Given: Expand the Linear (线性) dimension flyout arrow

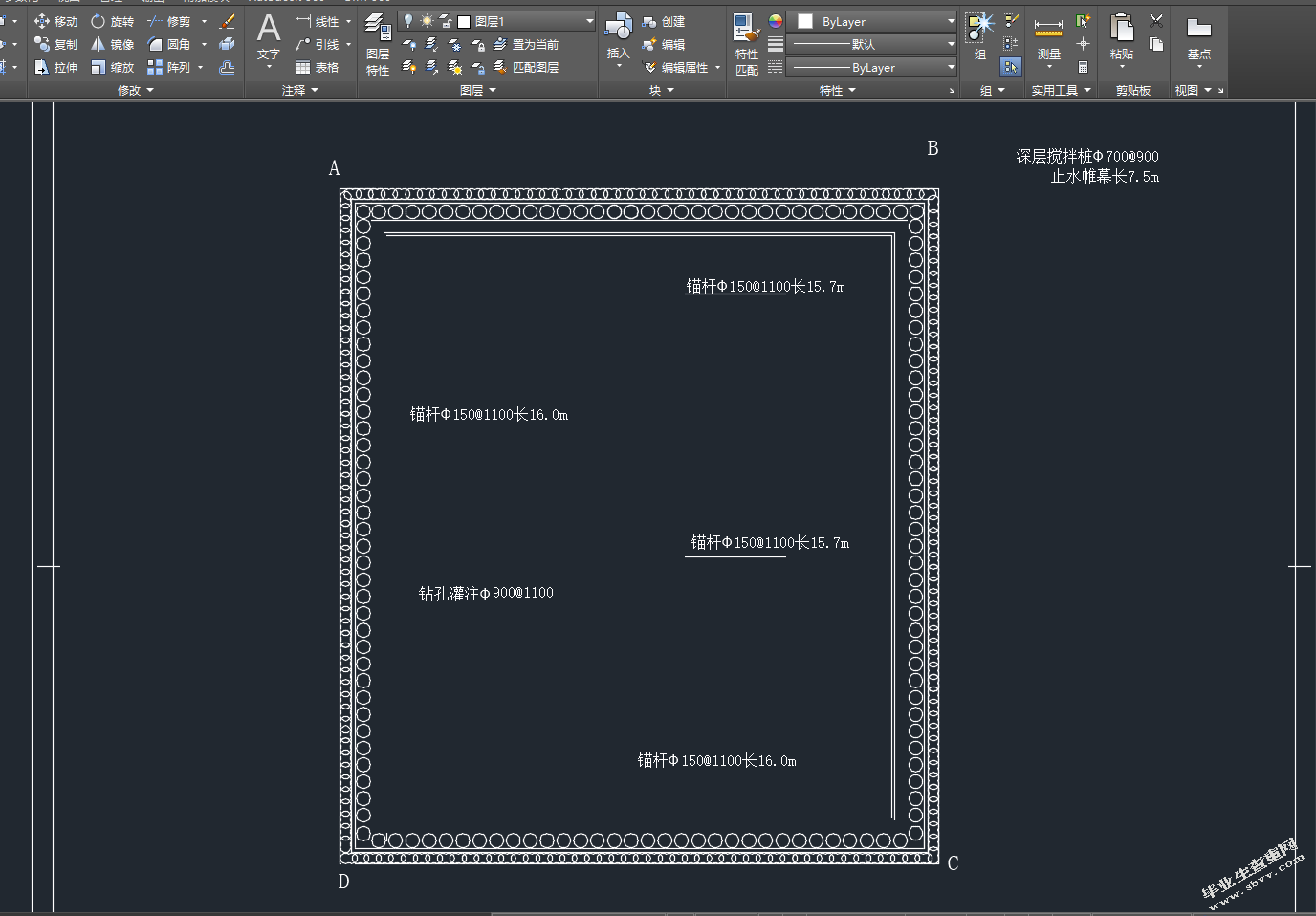Looking at the screenshot, I should 348,21.
